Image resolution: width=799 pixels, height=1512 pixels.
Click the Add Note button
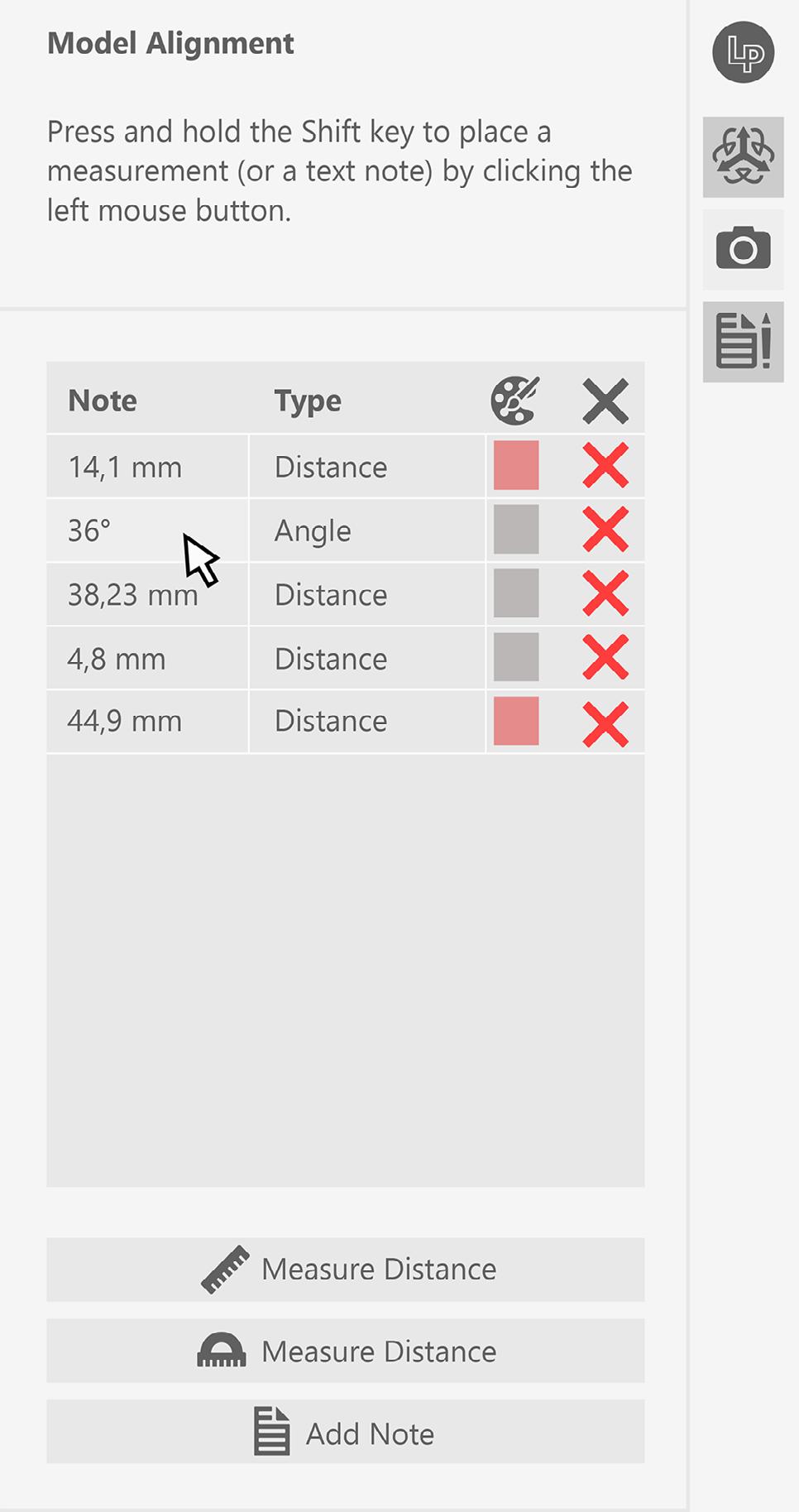point(346,1432)
